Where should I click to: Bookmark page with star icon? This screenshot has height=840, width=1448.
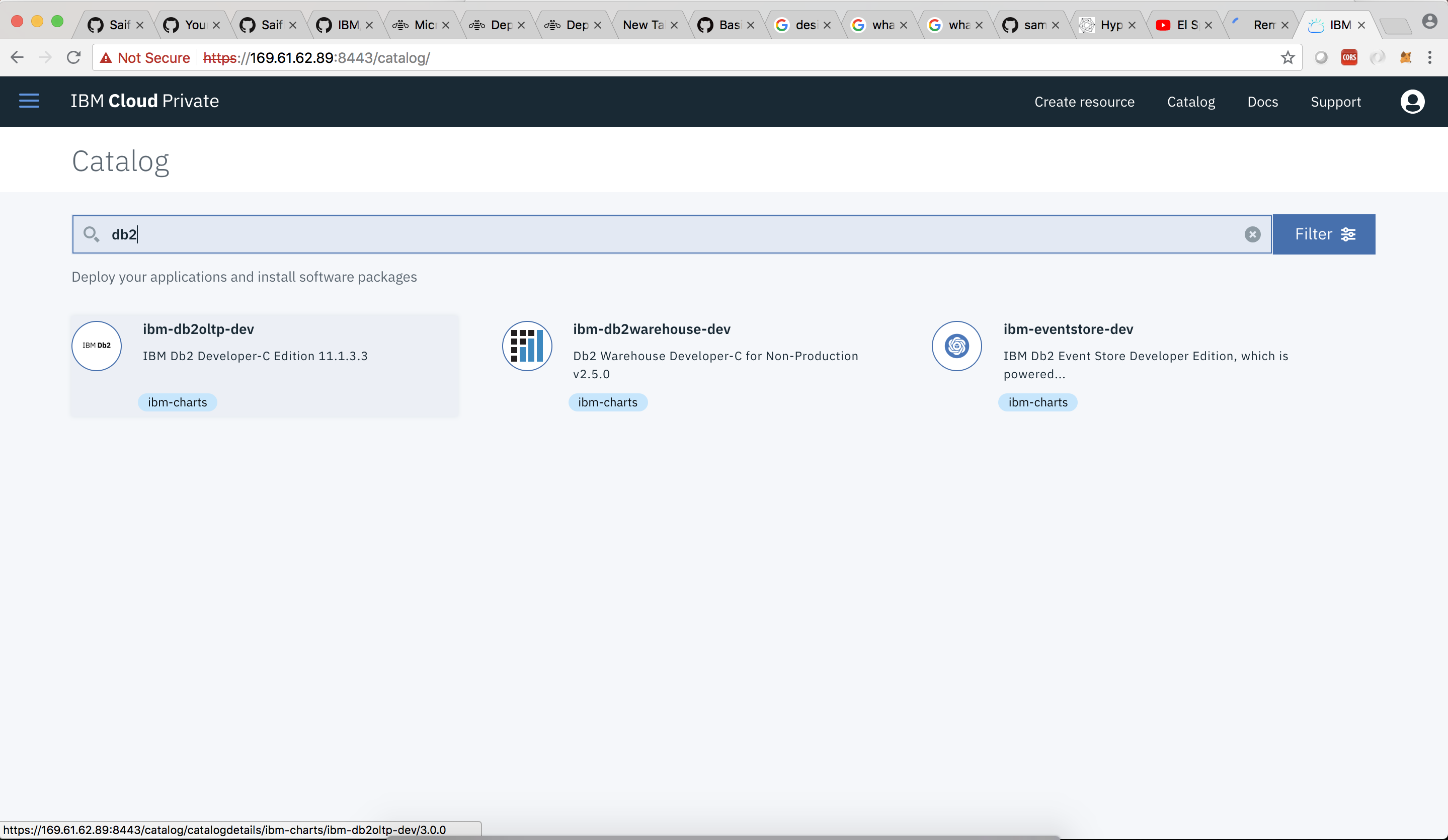point(1288,58)
